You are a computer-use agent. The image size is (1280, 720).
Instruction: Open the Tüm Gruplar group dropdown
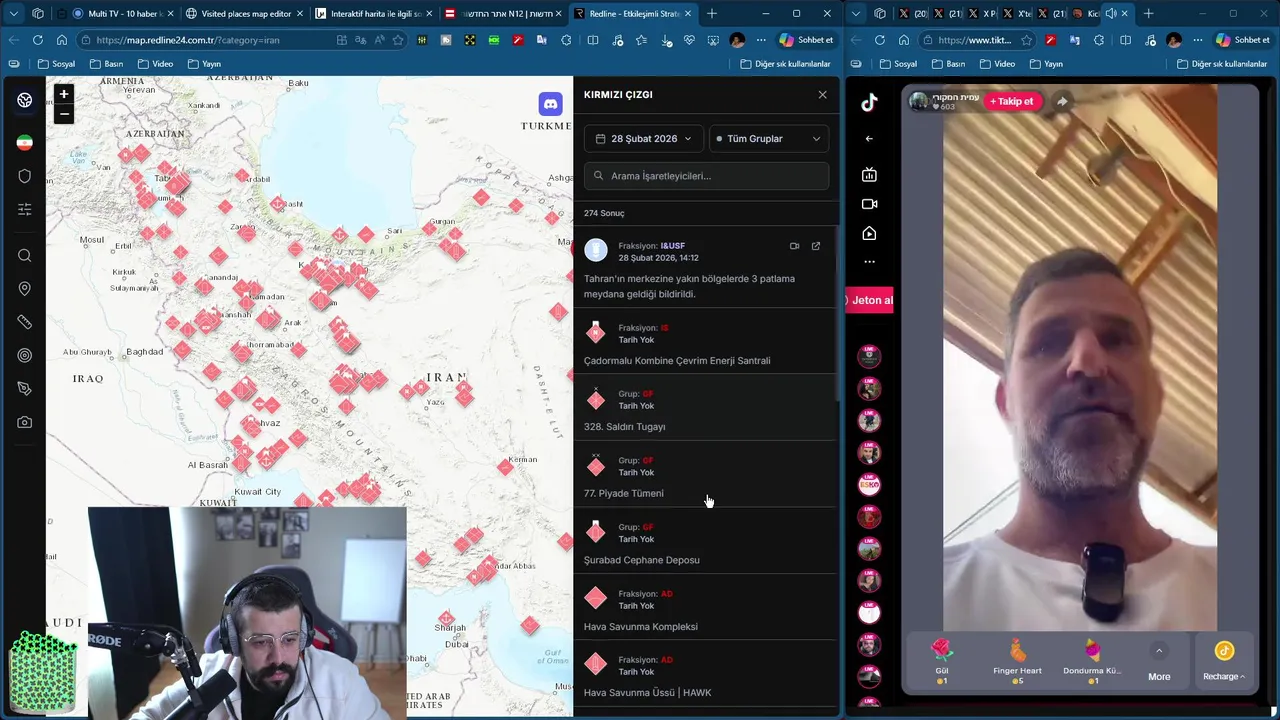tap(769, 139)
